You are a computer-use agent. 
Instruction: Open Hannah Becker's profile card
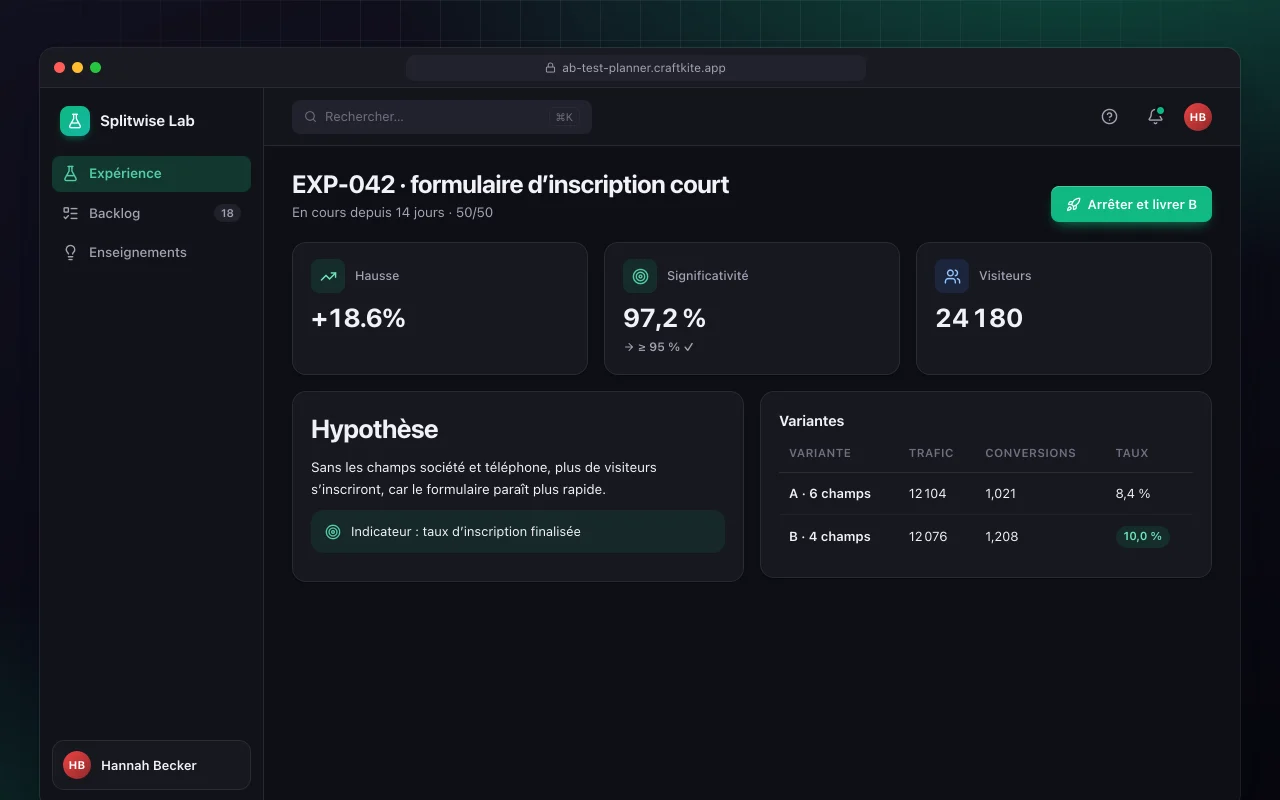[x=151, y=765]
